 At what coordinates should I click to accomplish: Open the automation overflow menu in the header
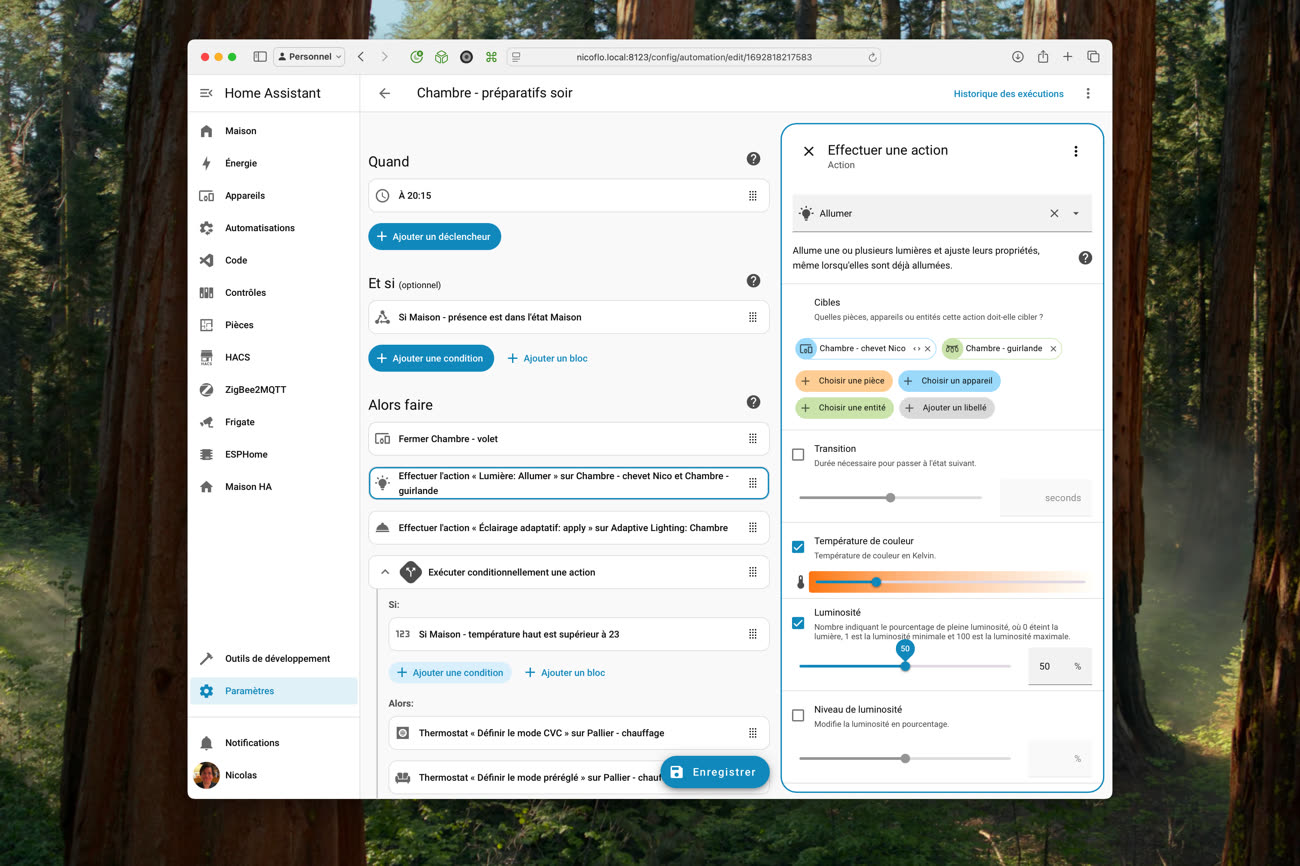[x=1088, y=94]
